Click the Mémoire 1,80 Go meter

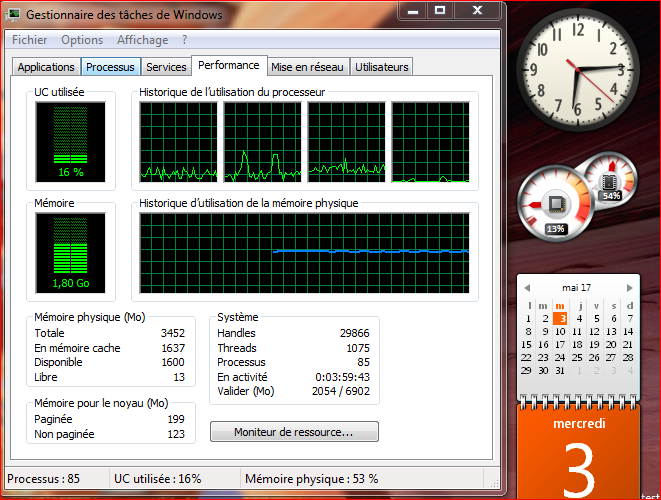pyautogui.click(x=69, y=252)
